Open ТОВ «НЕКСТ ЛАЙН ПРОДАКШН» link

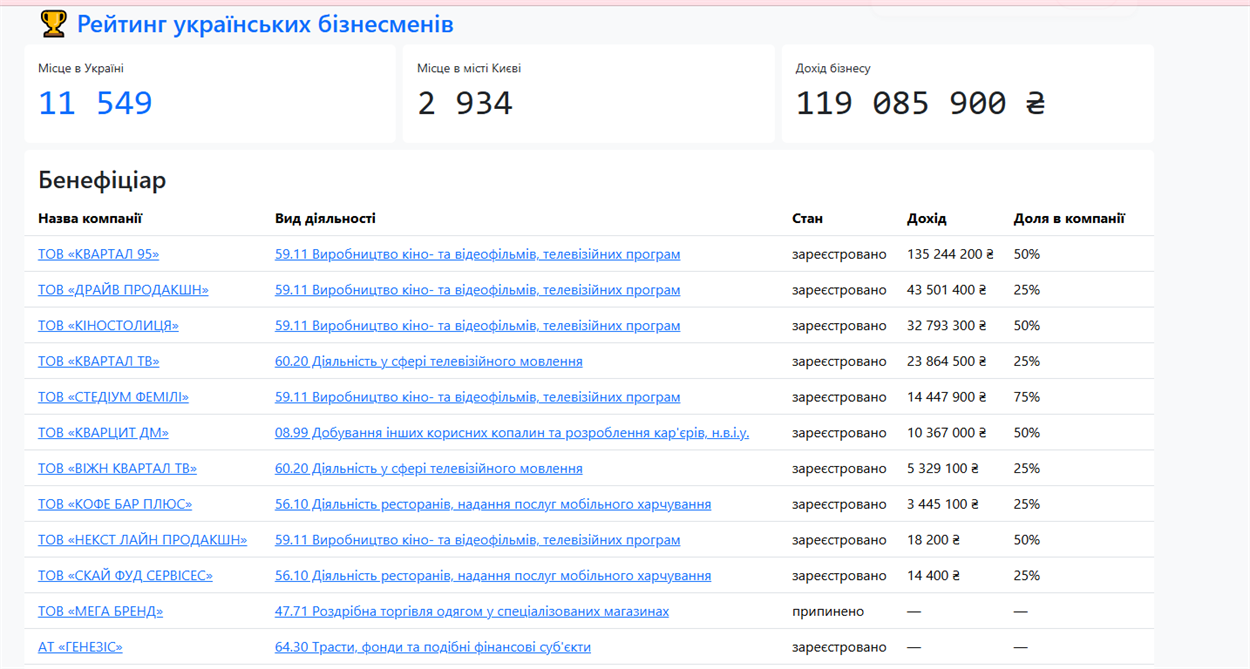pyautogui.click(x=142, y=540)
